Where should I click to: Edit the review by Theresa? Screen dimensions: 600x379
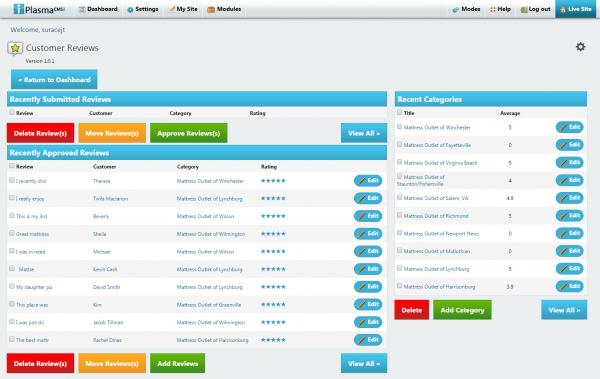[x=368, y=181]
